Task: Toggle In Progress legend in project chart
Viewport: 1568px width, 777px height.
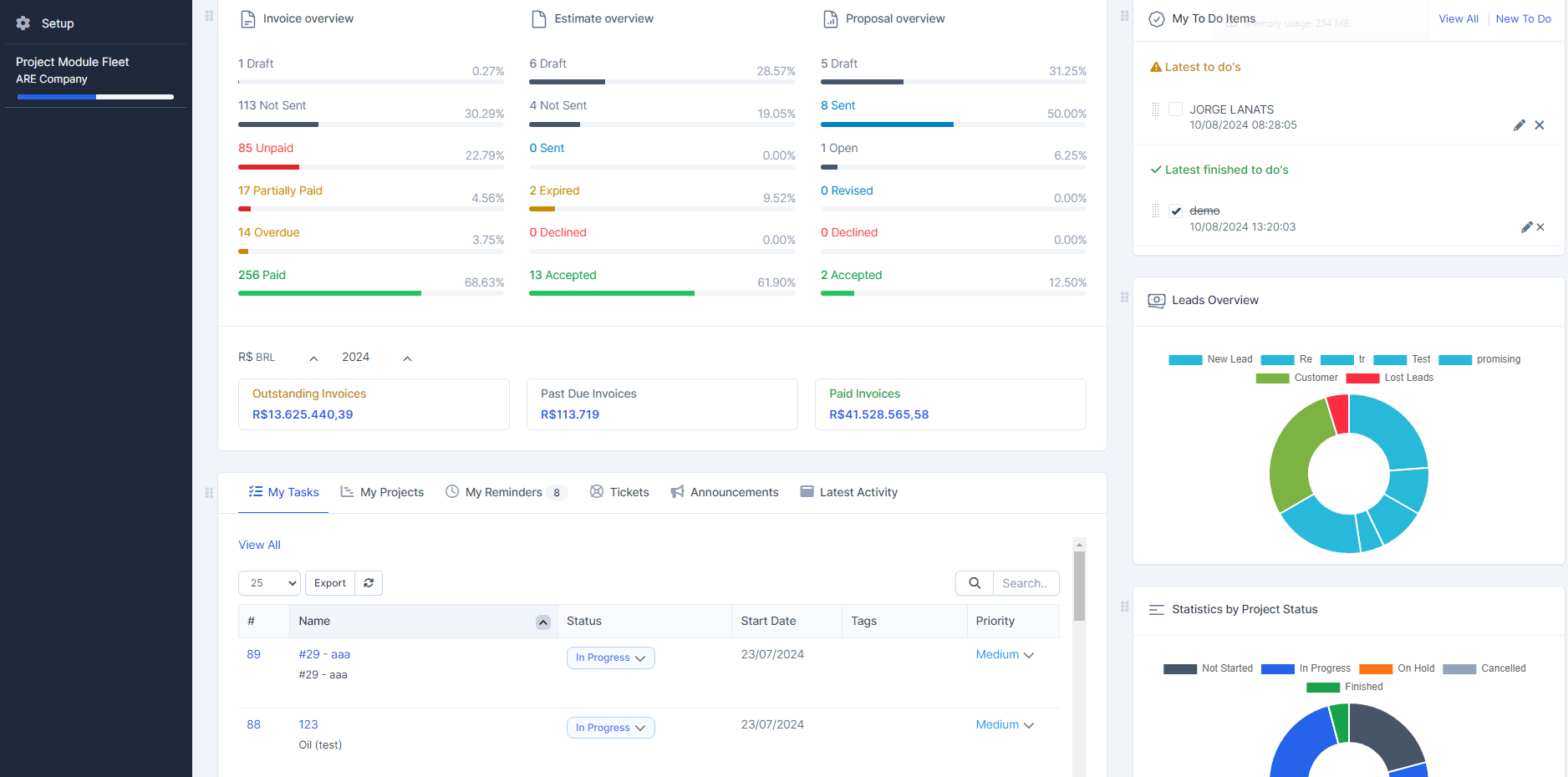Action: (x=1306, y=669)
